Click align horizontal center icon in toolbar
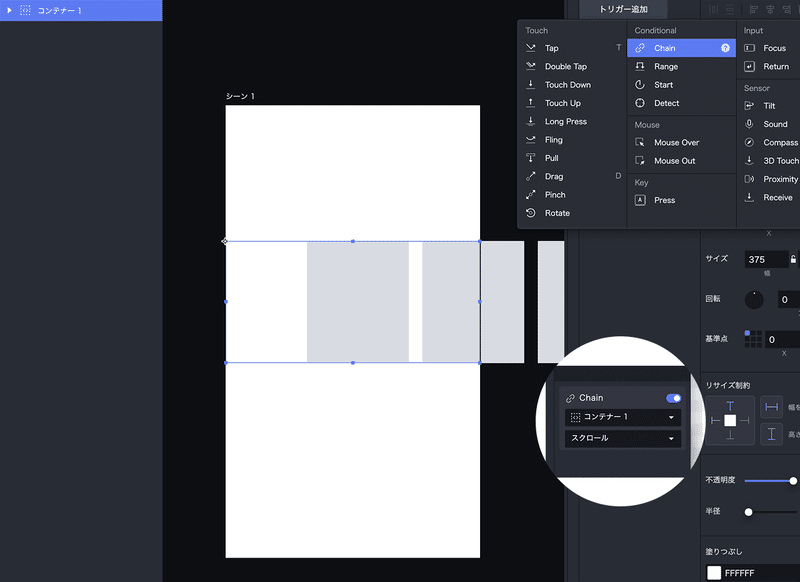Screen dimensions: 800x582 770,9
